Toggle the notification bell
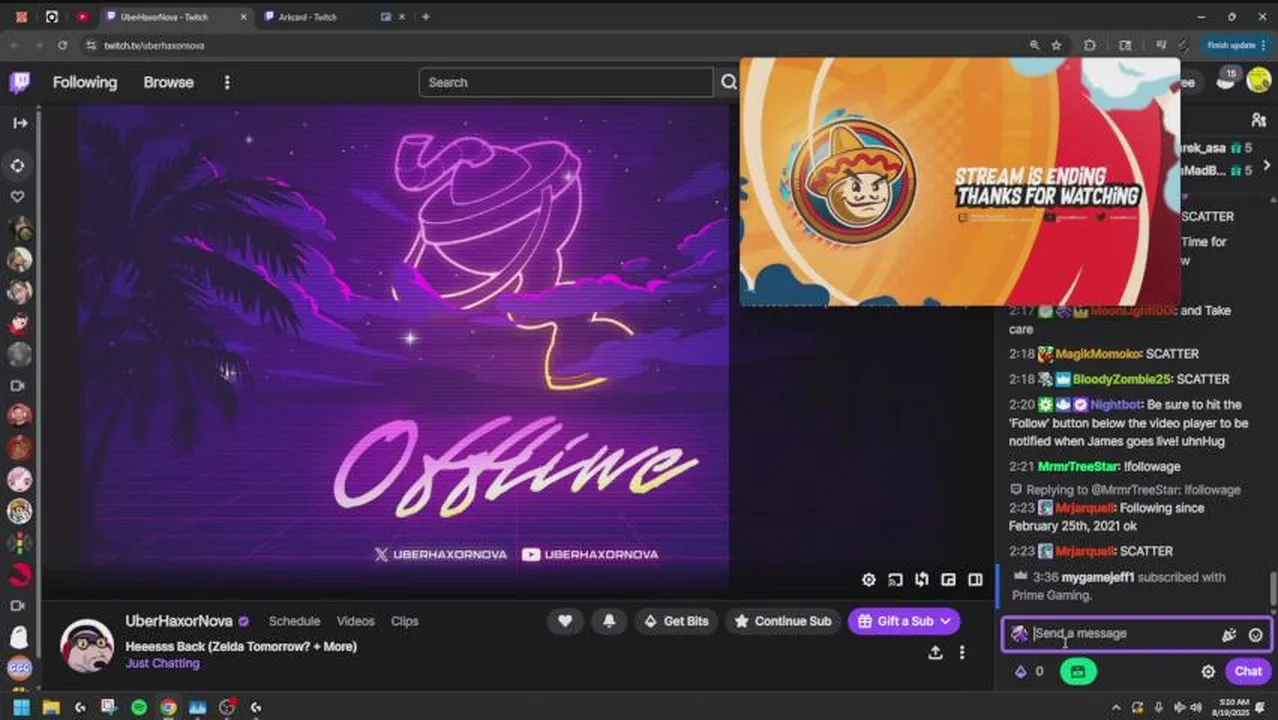The width and height of the screenshot is (1278, 720). (609, 621)
